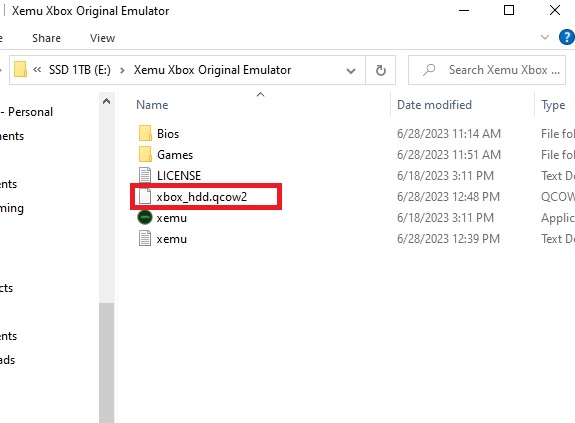575x423 pixels.
Task: Refresh the current folder view
Action: tap(381, 70)
